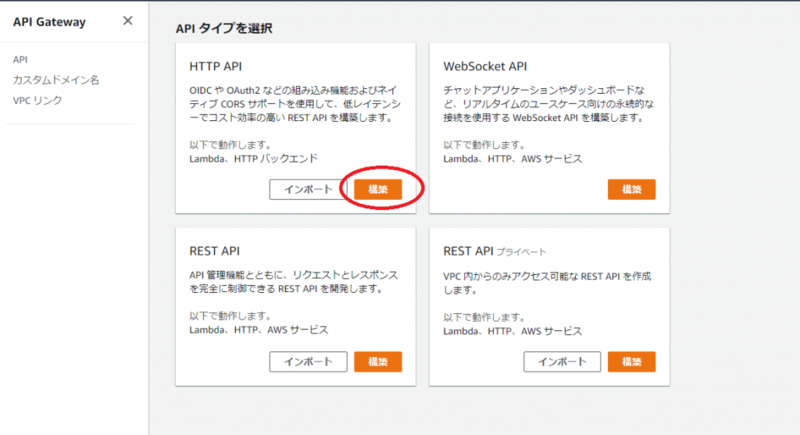Screen dimensions: 800x435
Task: Import into REST API プライベート card
Action: pos(562,362)
